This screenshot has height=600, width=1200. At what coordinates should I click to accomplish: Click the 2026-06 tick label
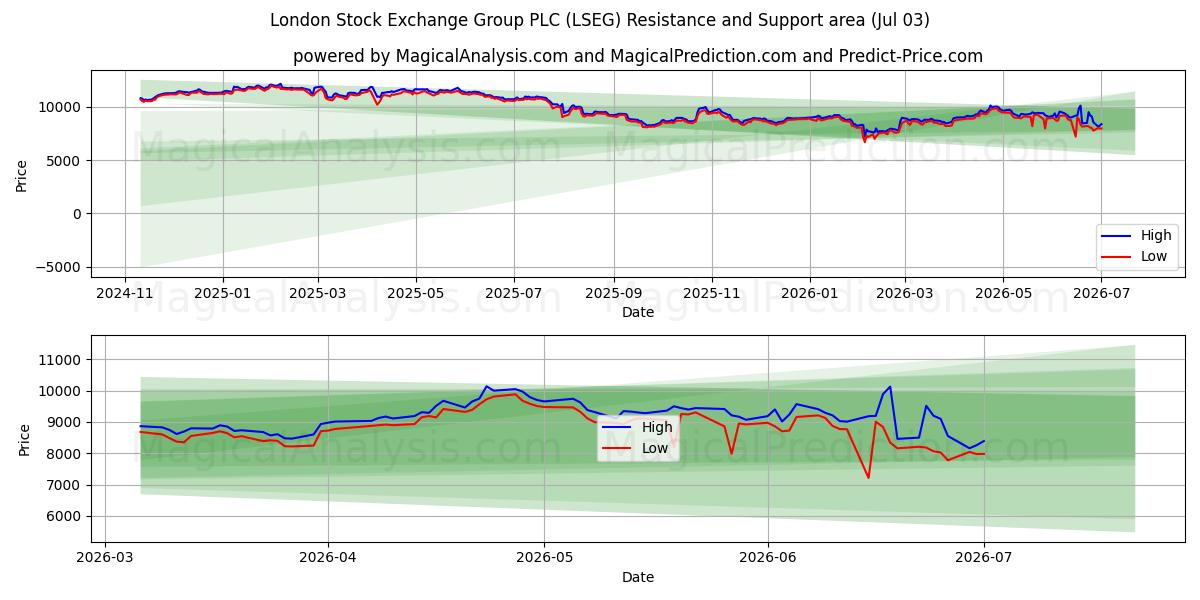[x=768, y=558]
